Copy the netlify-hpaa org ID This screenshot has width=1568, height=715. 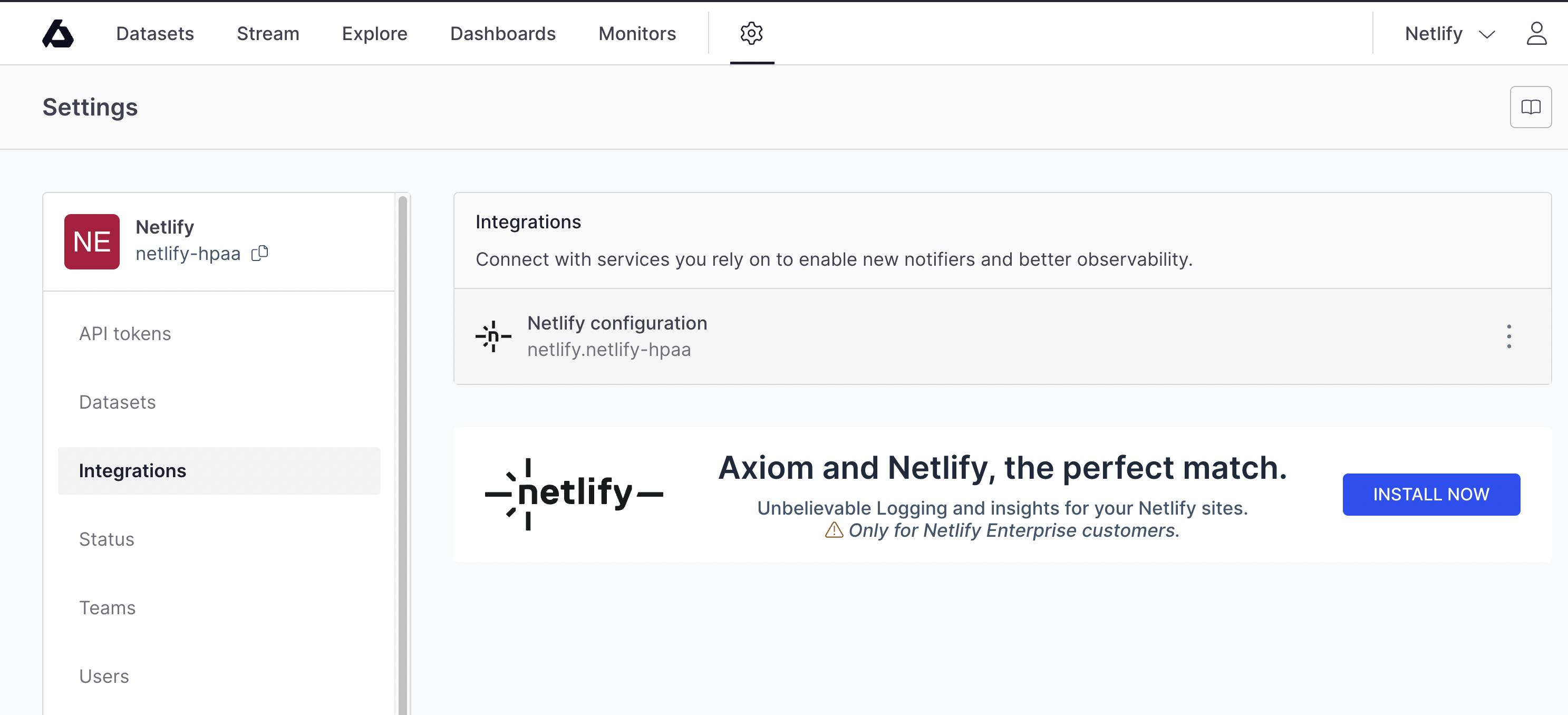260,253
